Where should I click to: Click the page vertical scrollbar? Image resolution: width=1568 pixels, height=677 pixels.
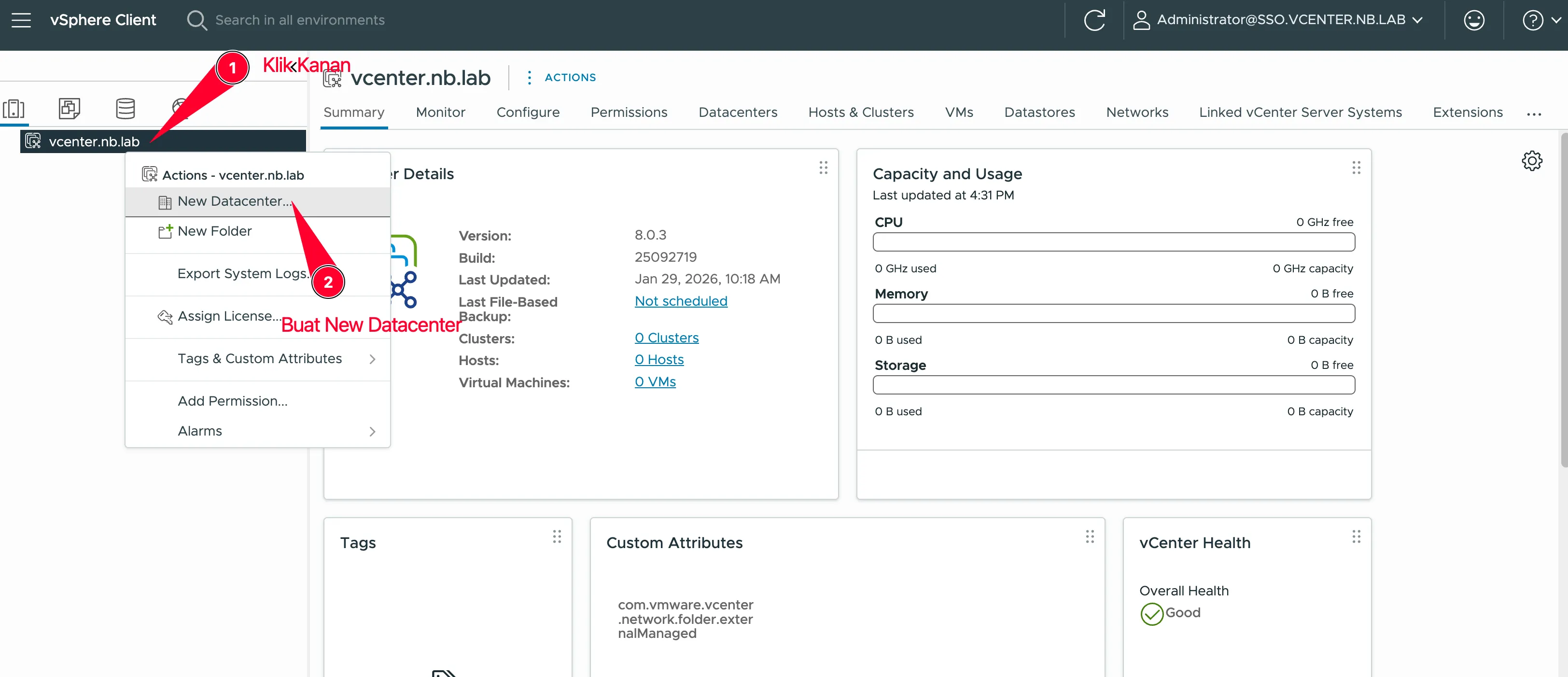point(1563,301)
